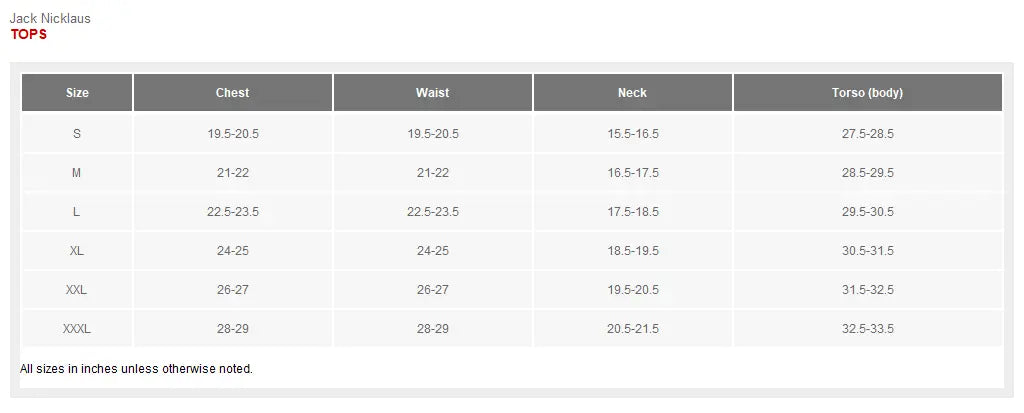Select waist value 24-25 for XL
1024x413 pixels.
pos(432,251)
